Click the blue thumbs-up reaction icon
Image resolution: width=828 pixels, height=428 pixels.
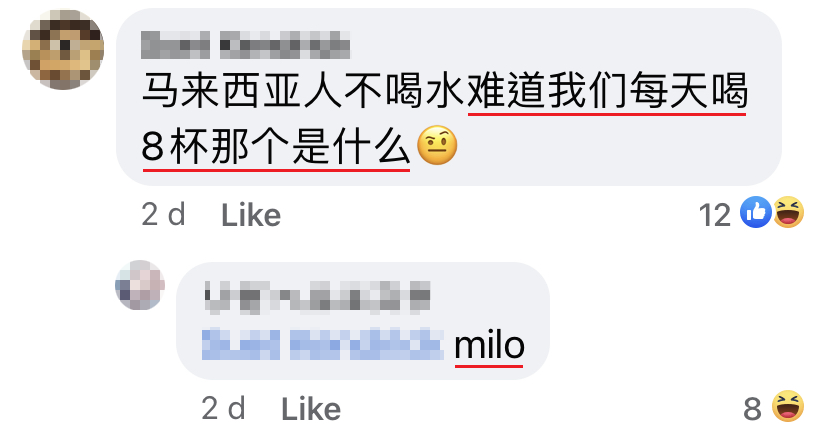[x=756, y=212]
